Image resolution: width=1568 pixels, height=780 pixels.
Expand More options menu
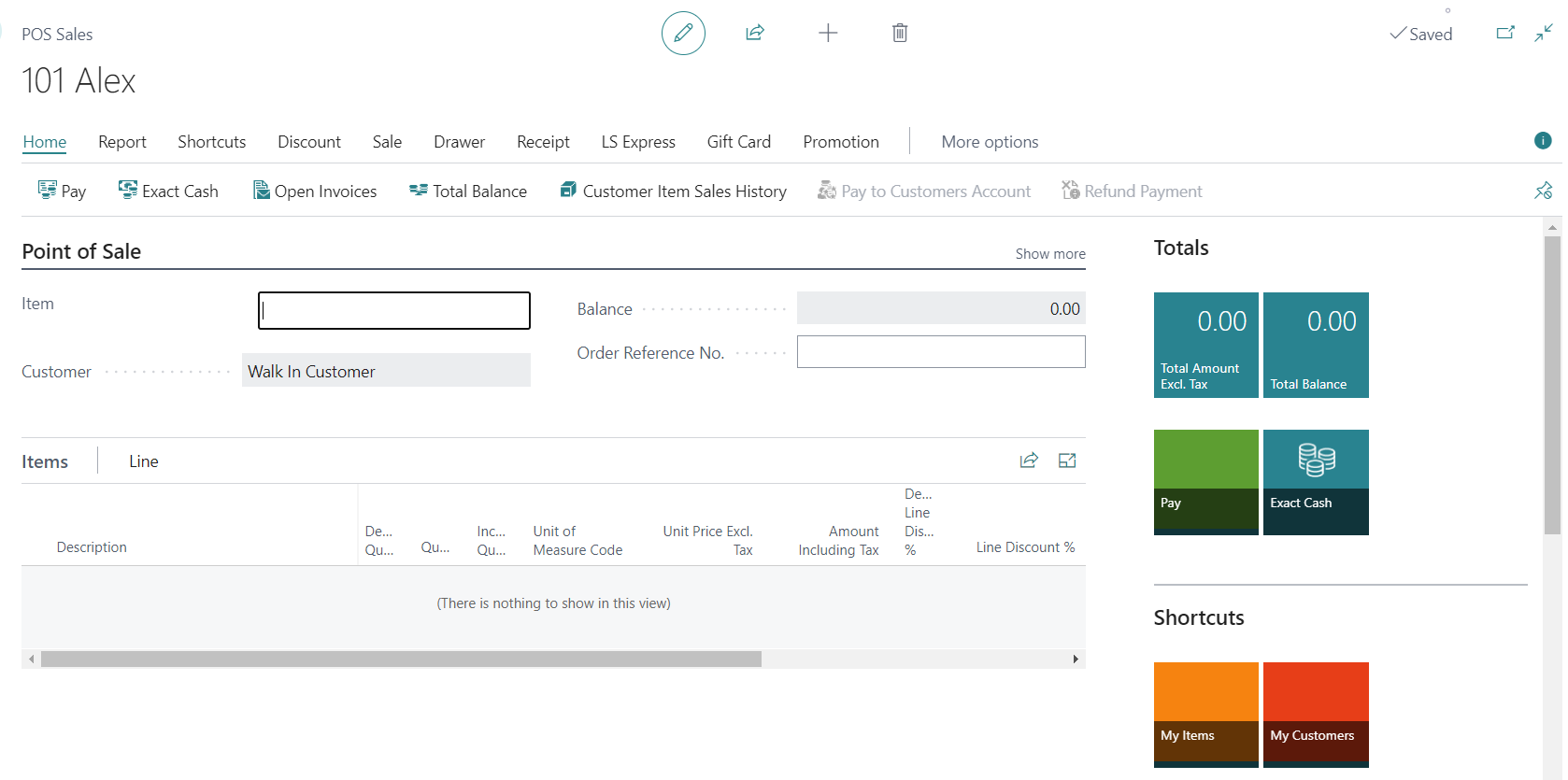[x=990, y=142]
